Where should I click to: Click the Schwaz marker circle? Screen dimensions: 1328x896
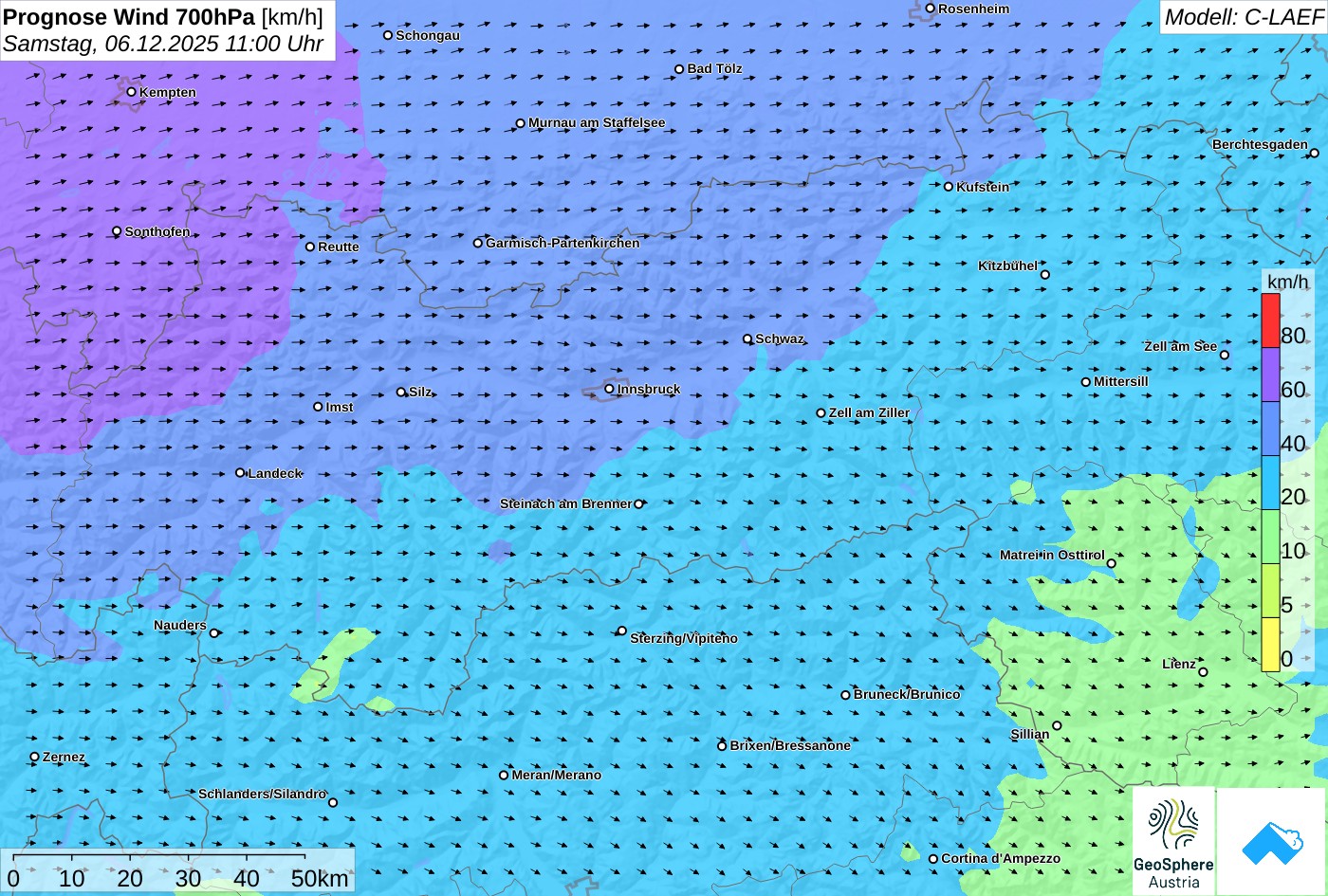[747, 338]
